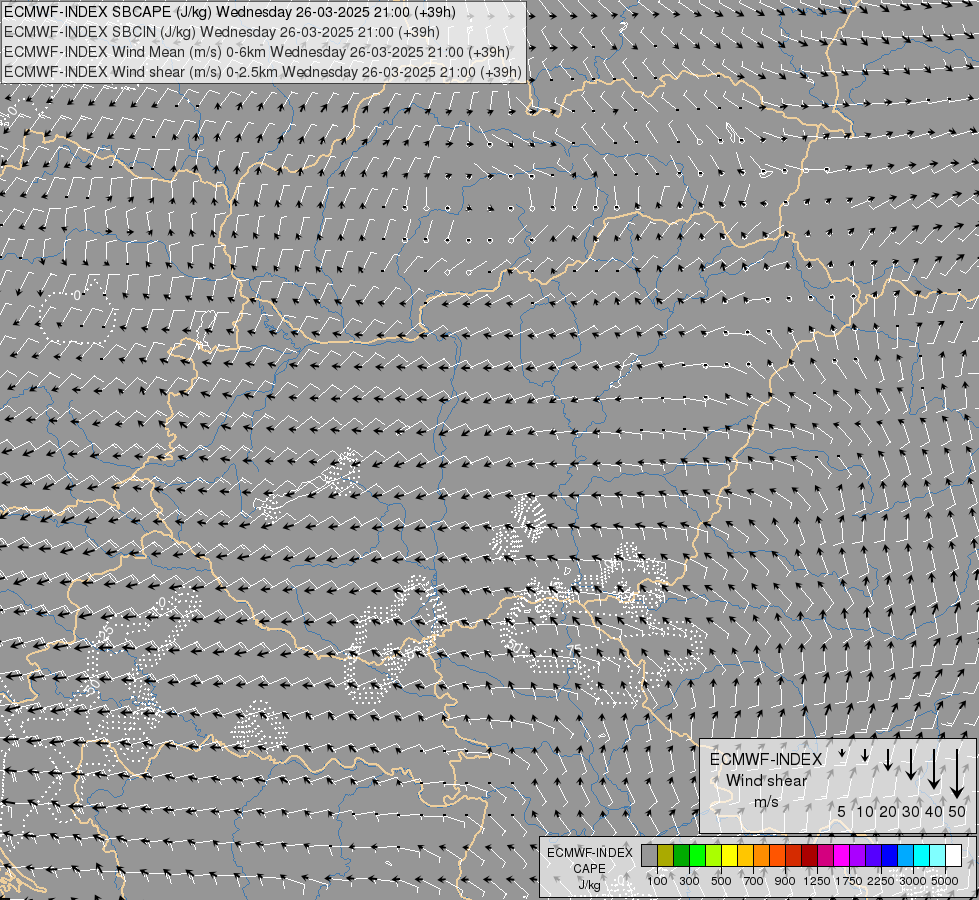Click the largest 50 m/s wind shear legend arrow
979x900 pixels.
pyautogui.click(x=957, y=773)
